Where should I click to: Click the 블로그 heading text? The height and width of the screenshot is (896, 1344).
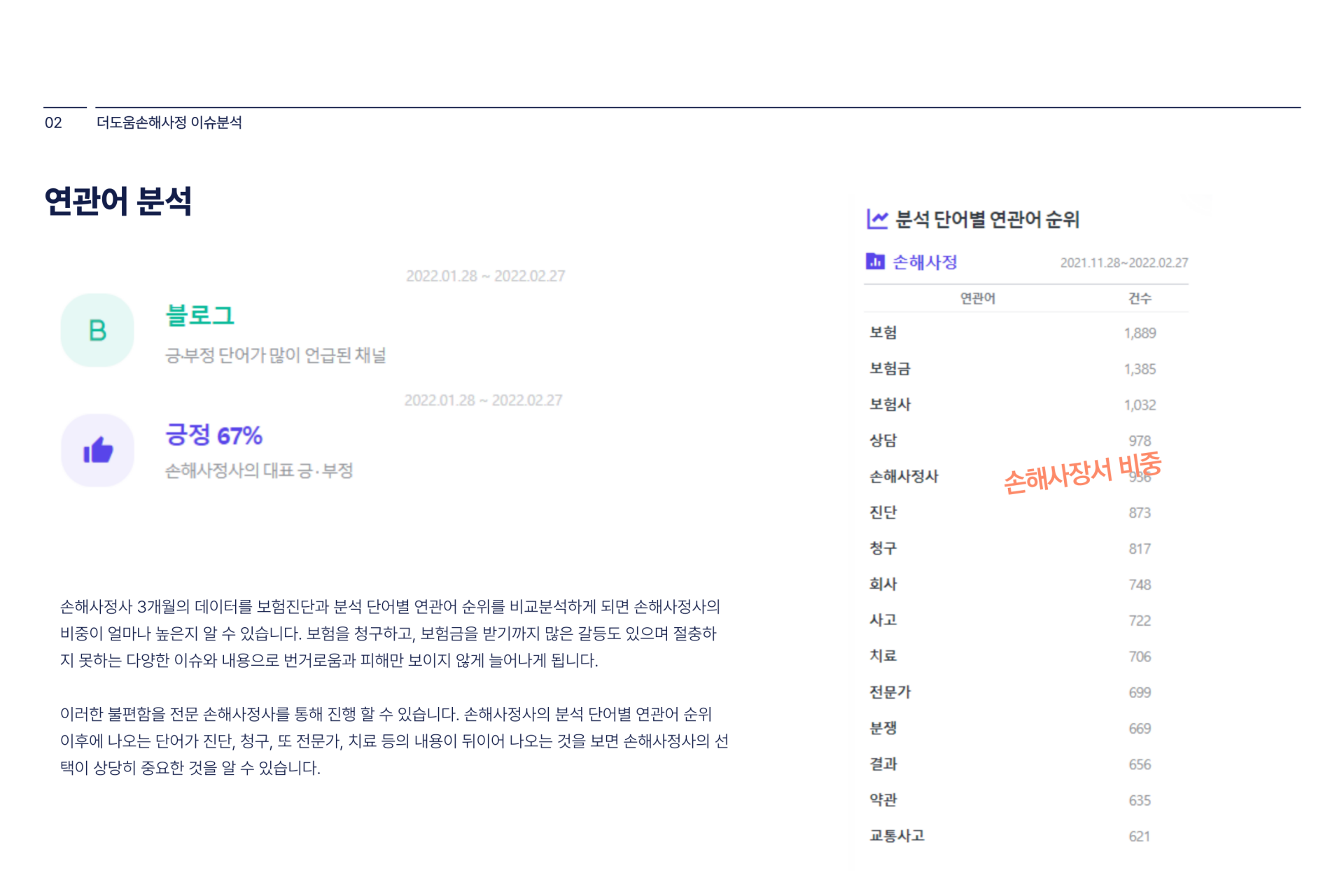(x=199, y=316)
